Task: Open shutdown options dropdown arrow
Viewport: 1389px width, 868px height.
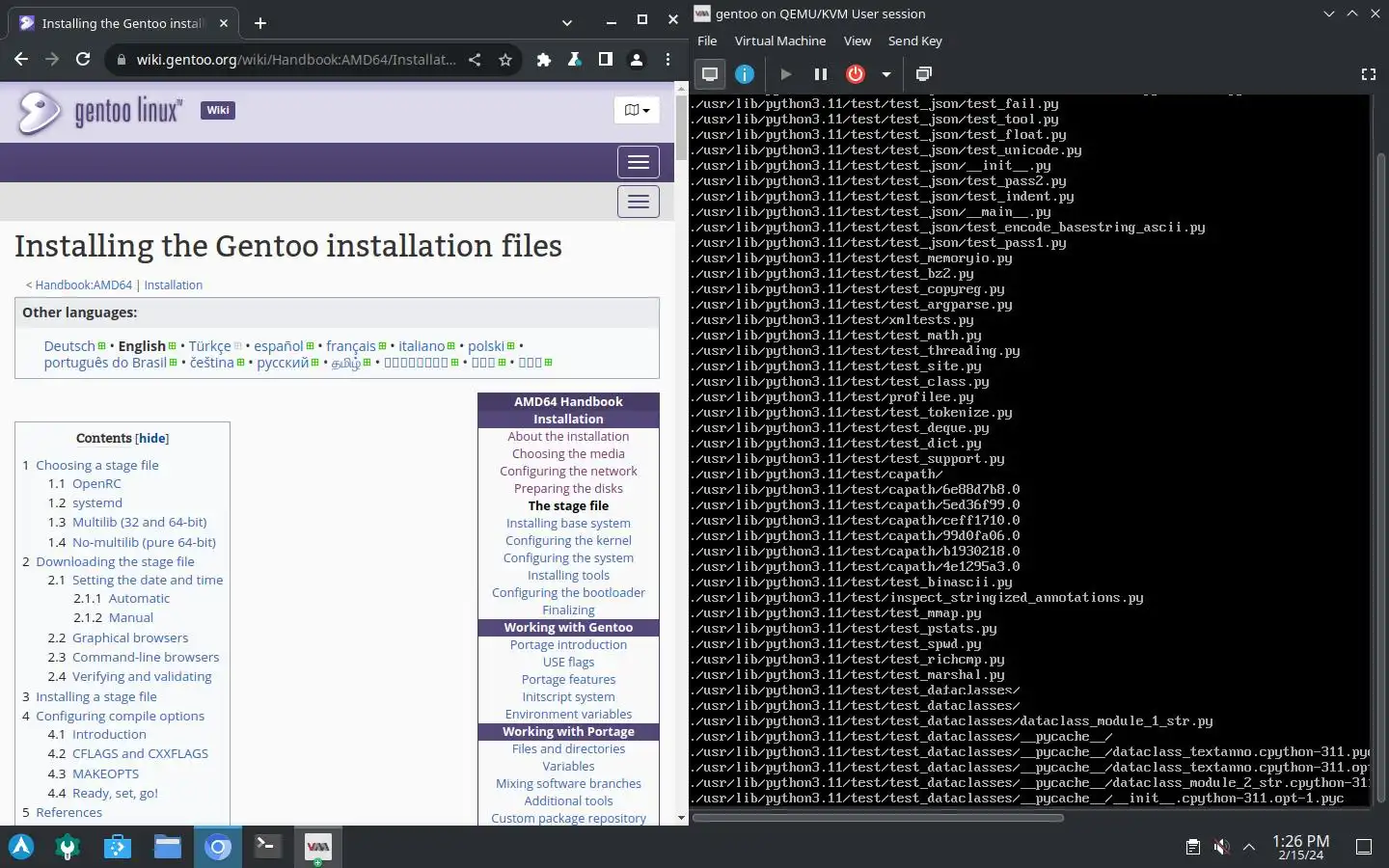Action: click(x=885, y=74)
